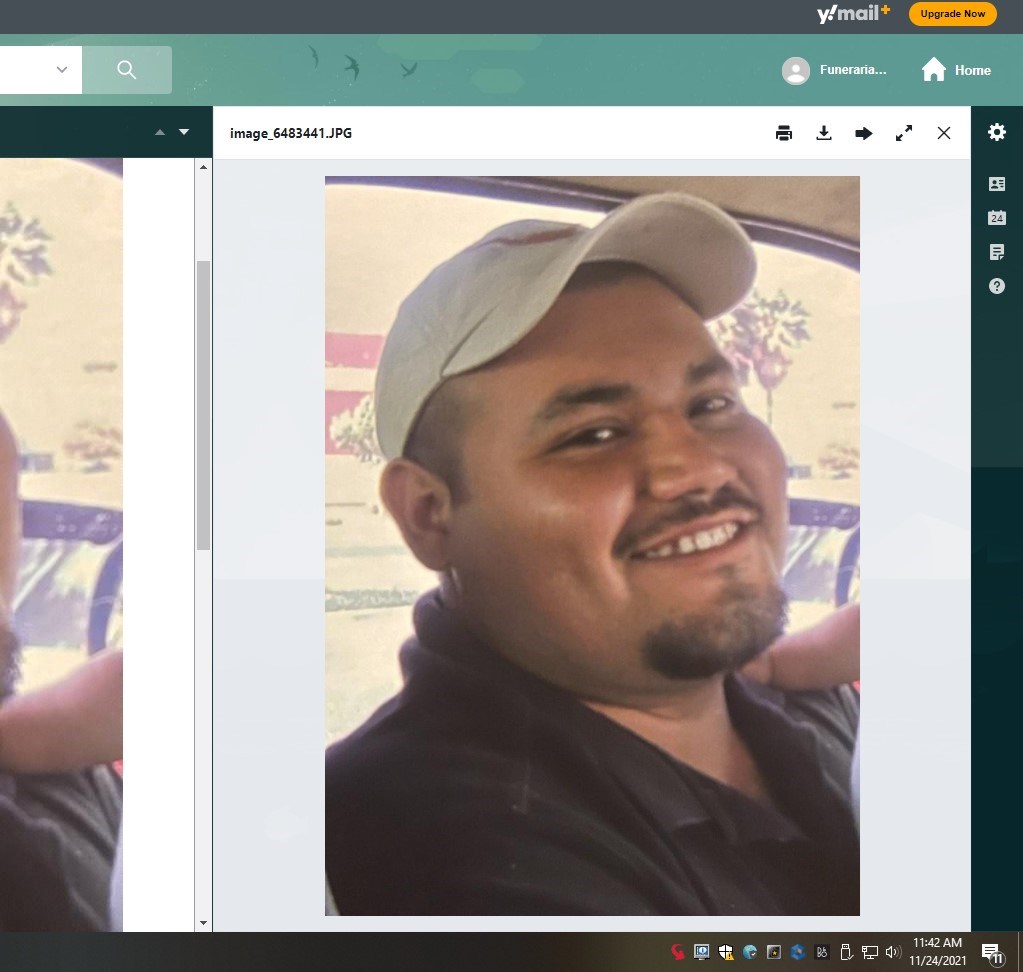Expand the image to fullscreen view
Viewport: 1023px width, 972px height.
(903, 132)
